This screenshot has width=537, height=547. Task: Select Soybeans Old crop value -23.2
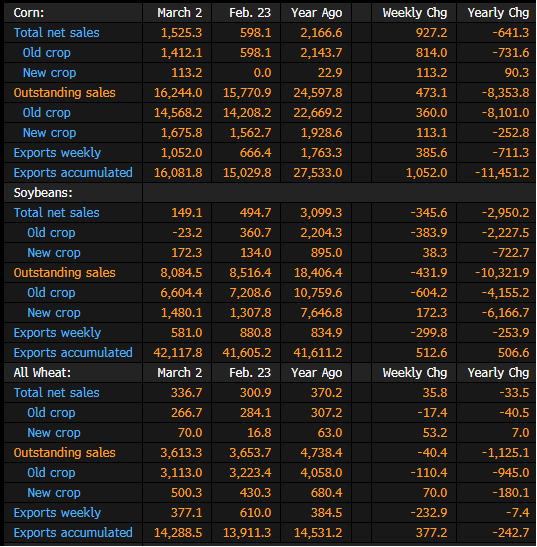click(x=187, y=233)
